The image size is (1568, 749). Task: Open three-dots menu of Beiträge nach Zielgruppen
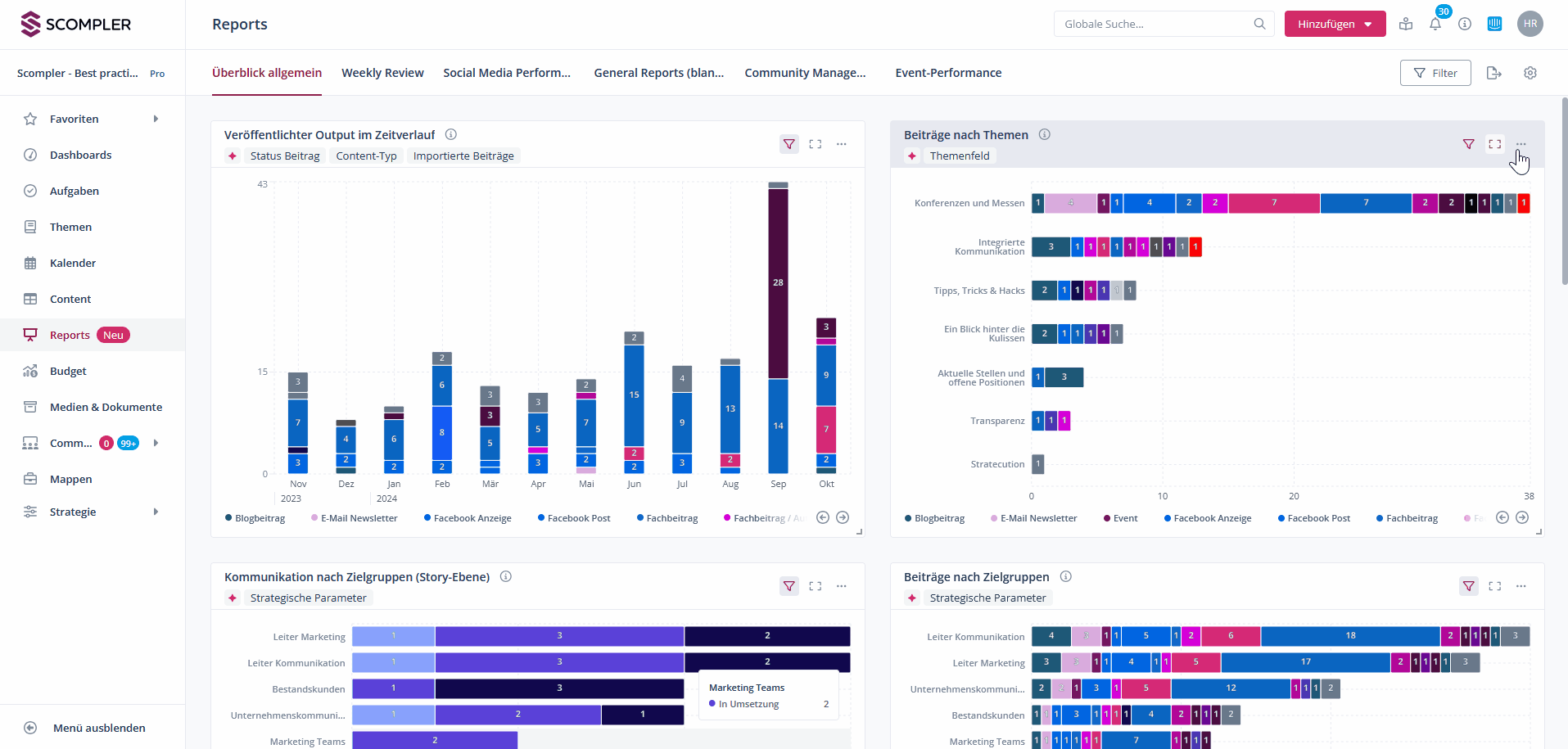pyautogui.click(x=1521, y=586)
